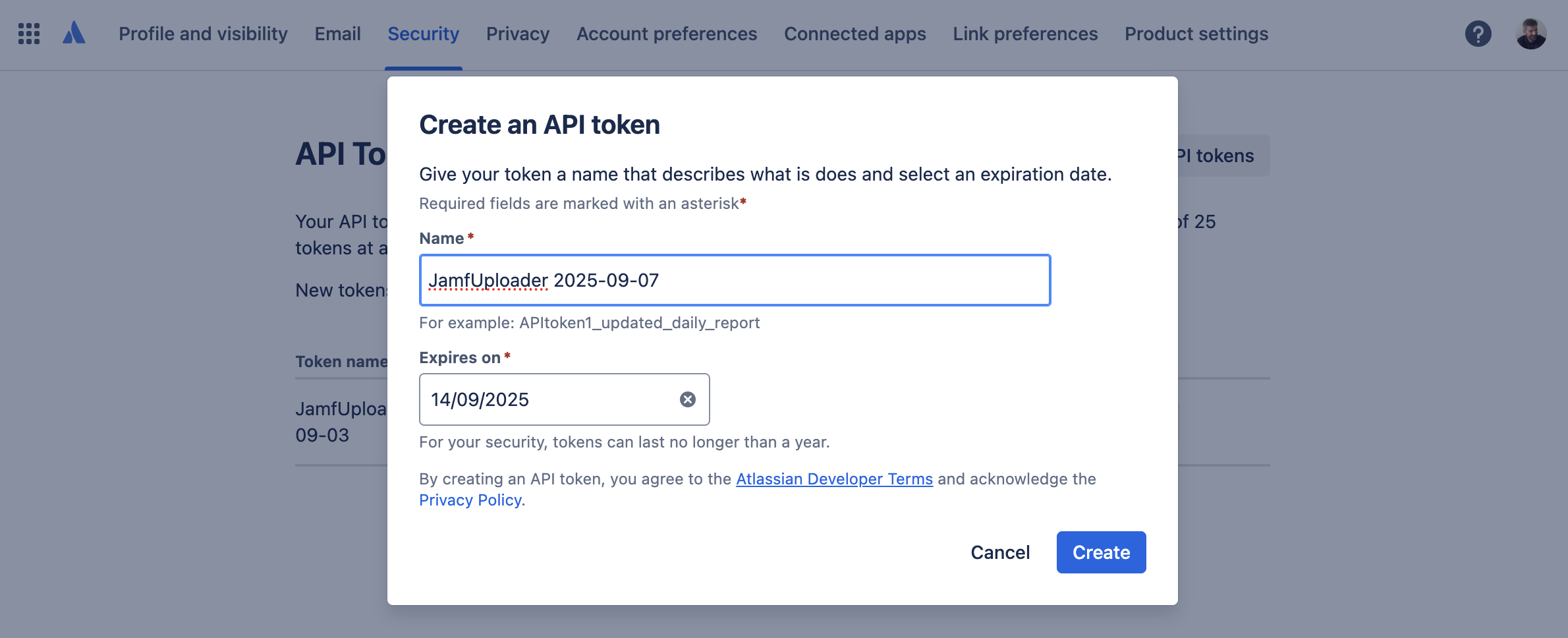The image size is (1568, 638).
Task: Switch to the Email tab
Action: [337, 34]
